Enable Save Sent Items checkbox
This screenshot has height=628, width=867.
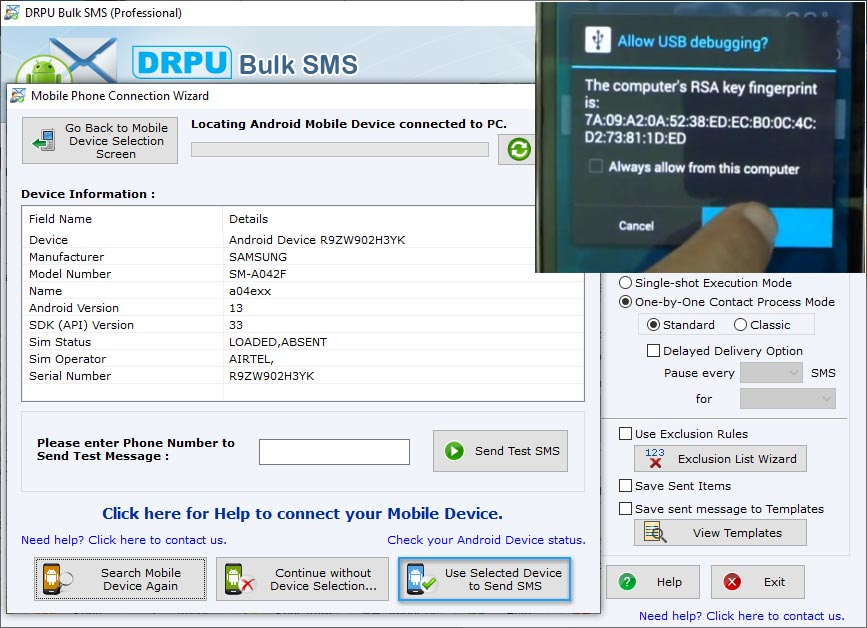(x=625, y=486)
